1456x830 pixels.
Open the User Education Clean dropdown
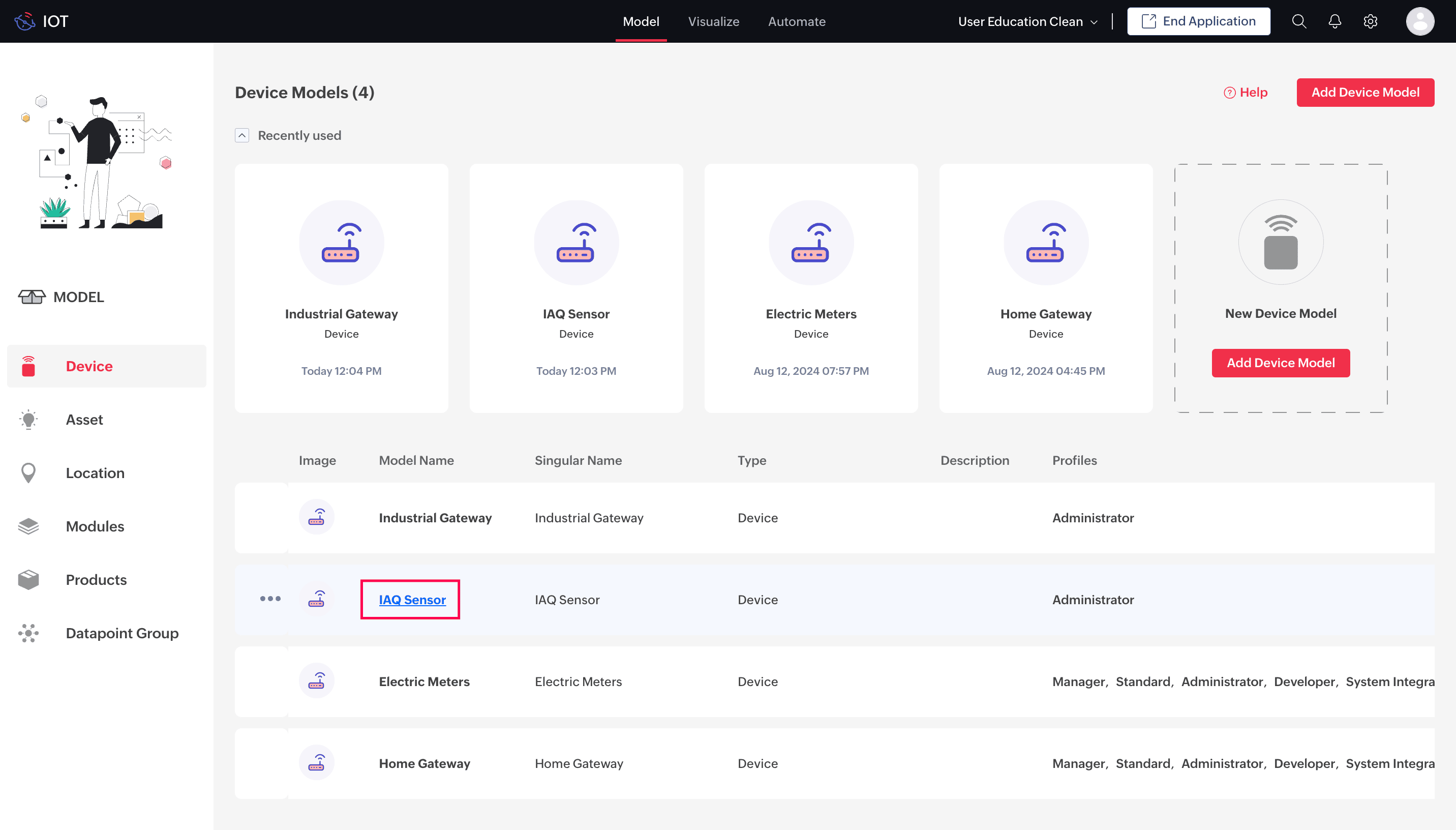[x=1027, y=22]
